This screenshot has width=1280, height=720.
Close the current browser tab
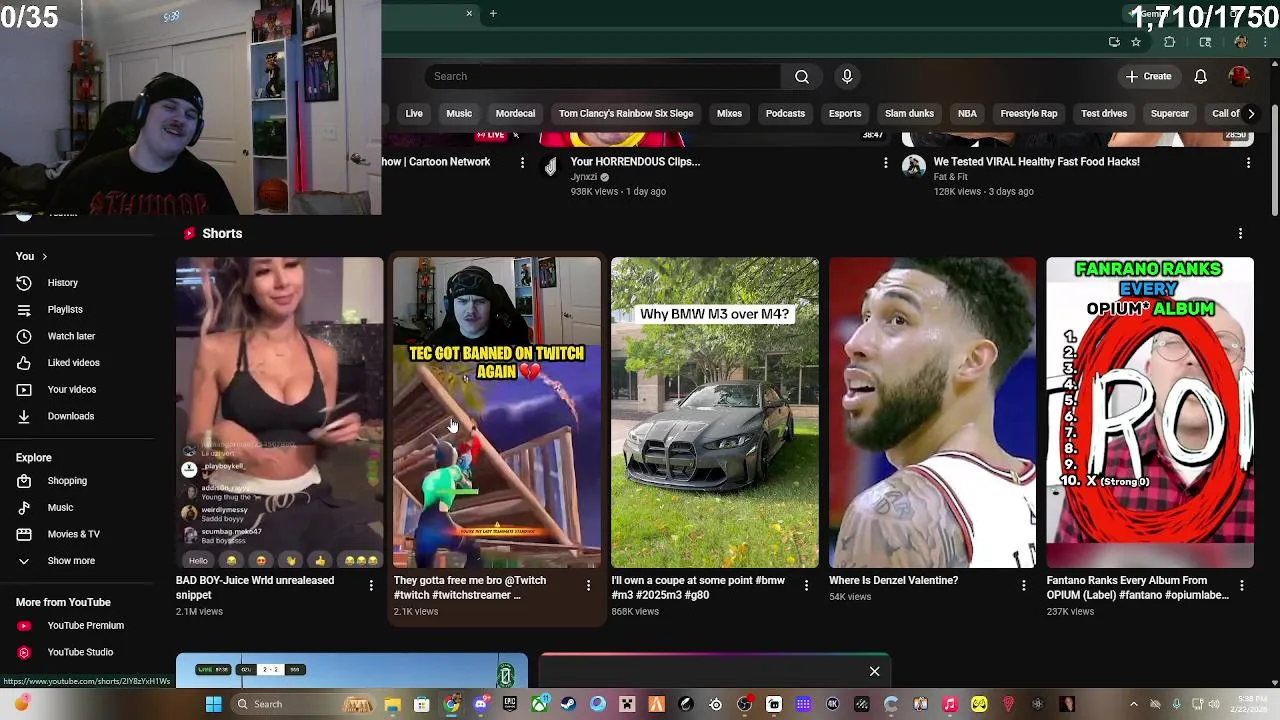(x=469, y=13)
